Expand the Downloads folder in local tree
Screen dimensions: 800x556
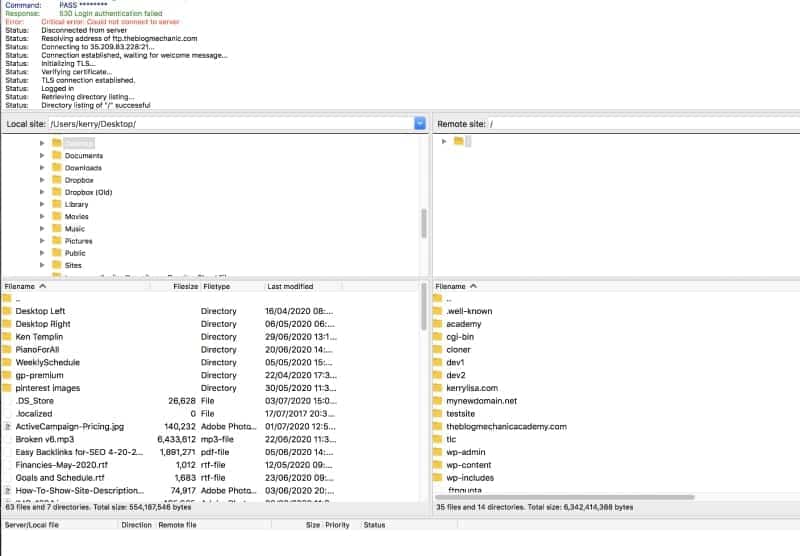click(x=42, y=168)
